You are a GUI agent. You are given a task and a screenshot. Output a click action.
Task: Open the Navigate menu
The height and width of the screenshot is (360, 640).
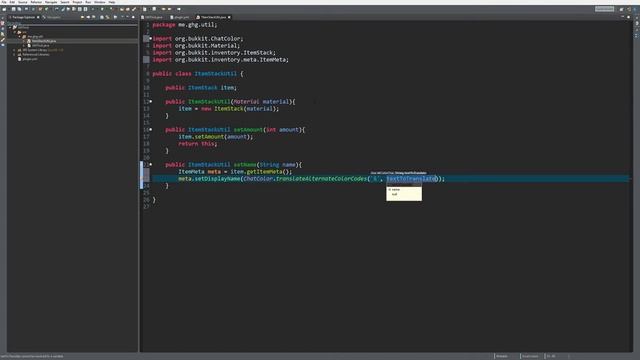click(51, 2)
